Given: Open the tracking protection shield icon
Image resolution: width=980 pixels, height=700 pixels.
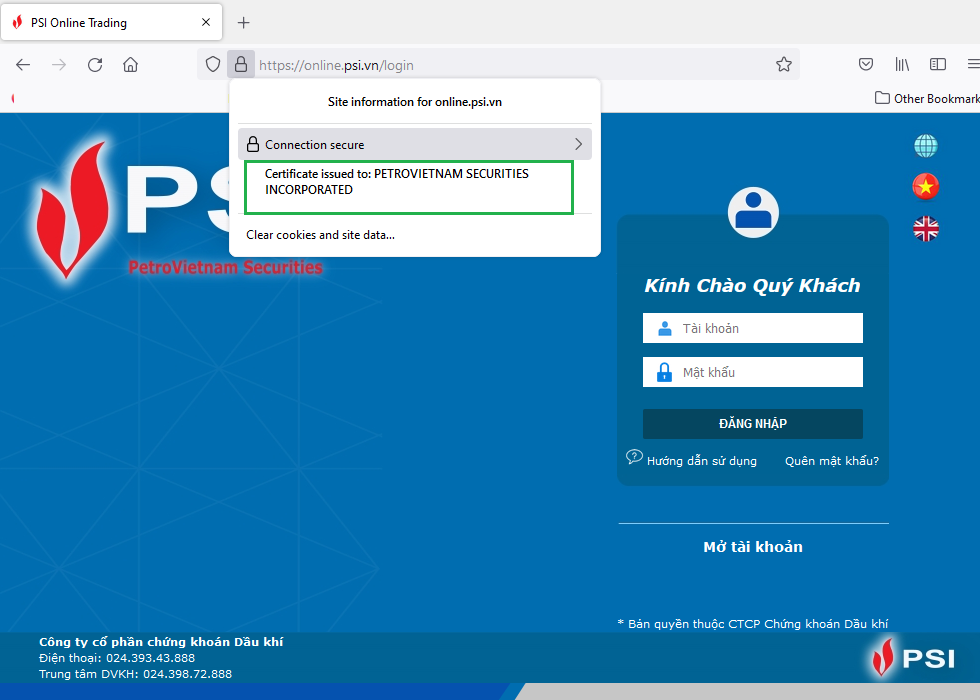Looking at the screenshot, I should pyautogui.click(x=213, y=64).
